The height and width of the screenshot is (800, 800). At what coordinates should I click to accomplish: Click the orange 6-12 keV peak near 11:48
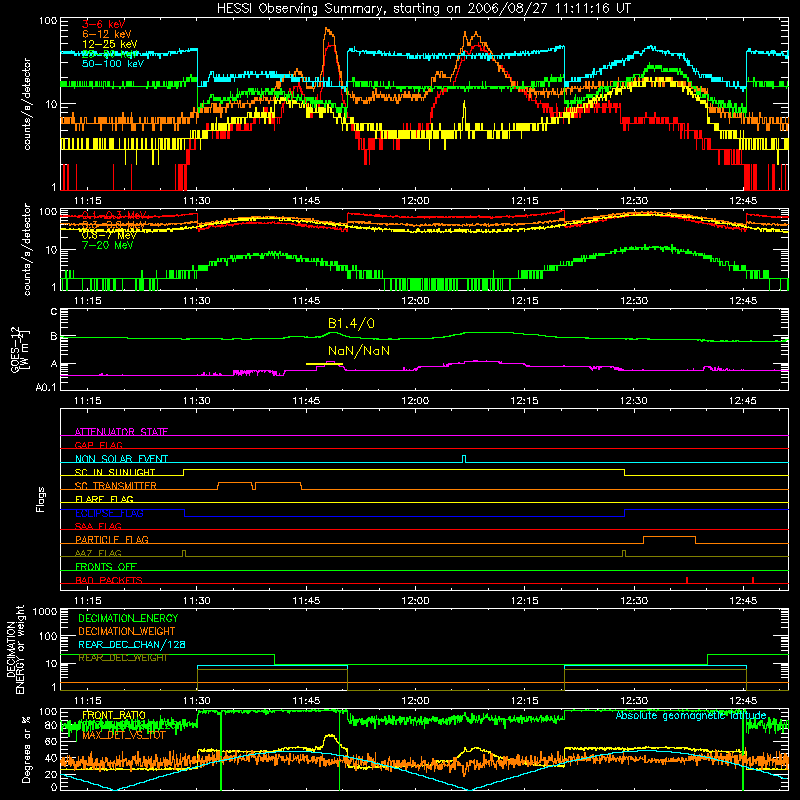329,31
